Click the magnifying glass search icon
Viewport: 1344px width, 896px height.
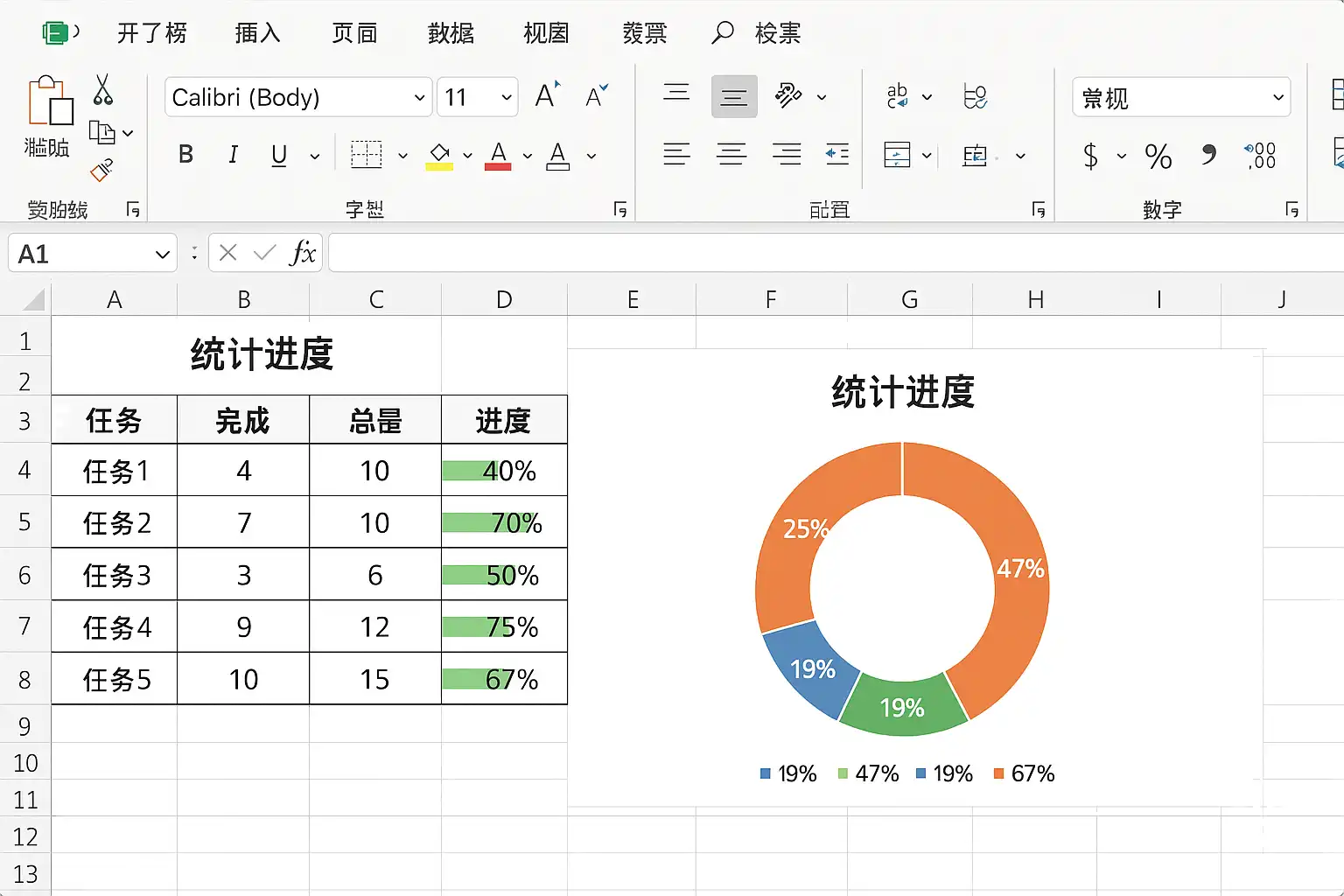723,33
